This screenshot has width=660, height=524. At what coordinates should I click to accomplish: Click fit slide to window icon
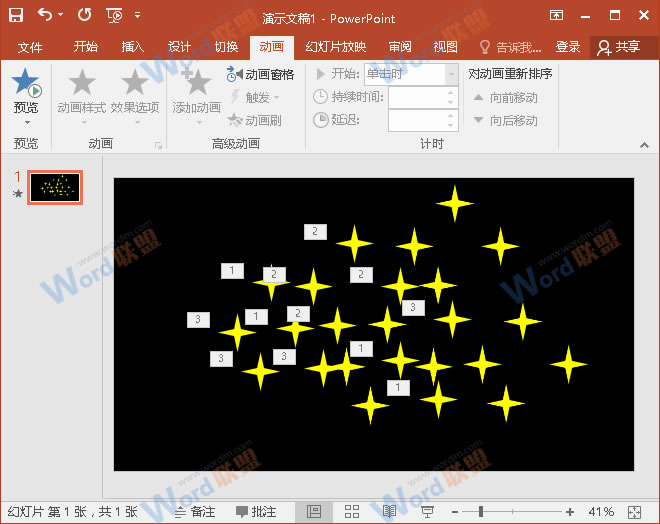635,511
